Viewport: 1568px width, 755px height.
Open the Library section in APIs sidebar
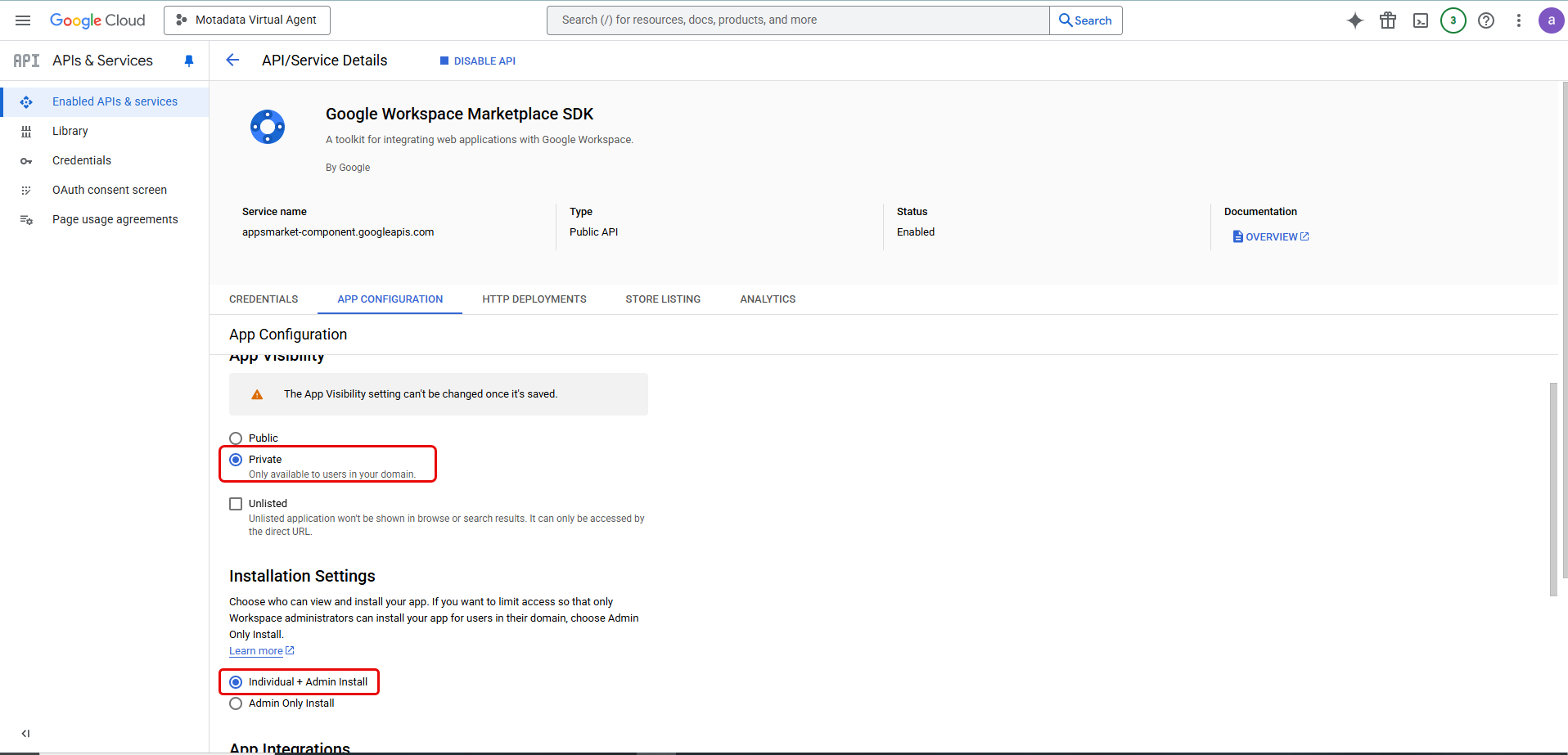point(70,131)
